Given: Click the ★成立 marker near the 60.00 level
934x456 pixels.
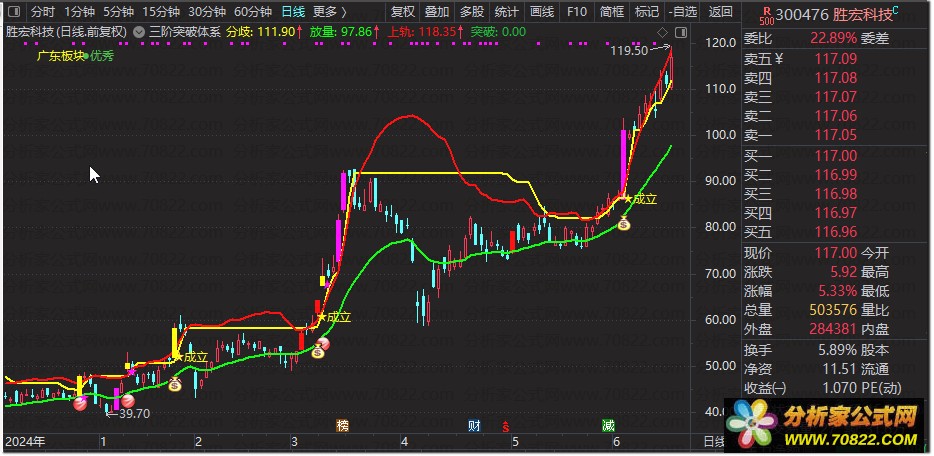Looking at the screenshot, I should 336,318.
